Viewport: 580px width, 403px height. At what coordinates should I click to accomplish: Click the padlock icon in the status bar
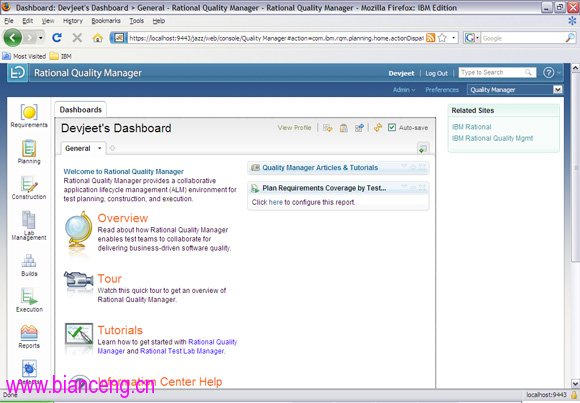click(x=574, y=395)
